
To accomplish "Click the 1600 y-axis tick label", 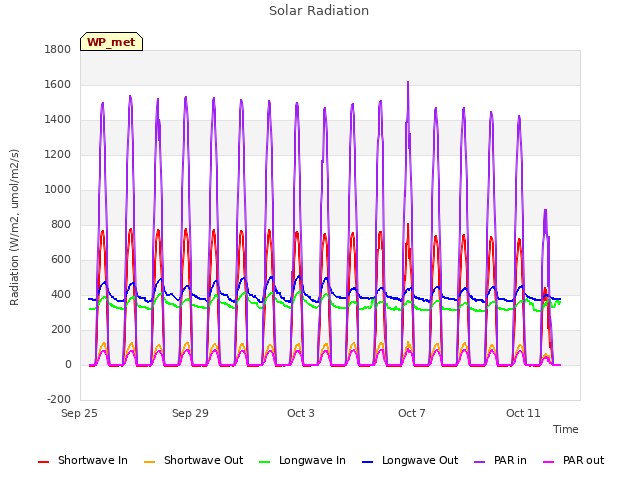I will click(58, 84).
